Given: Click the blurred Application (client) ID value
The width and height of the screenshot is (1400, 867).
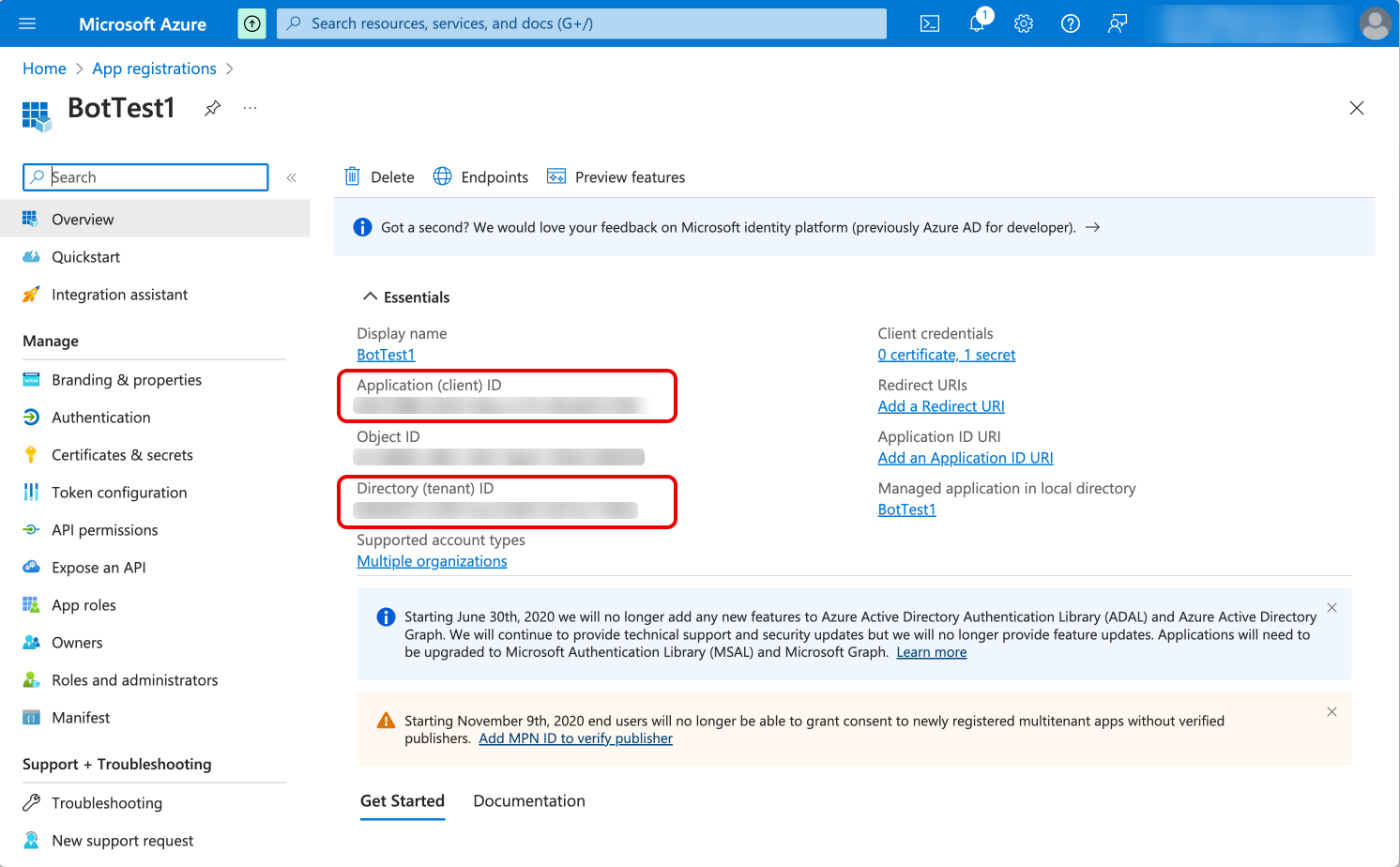Looking at the screenshot, I should [x=500, y=405].
